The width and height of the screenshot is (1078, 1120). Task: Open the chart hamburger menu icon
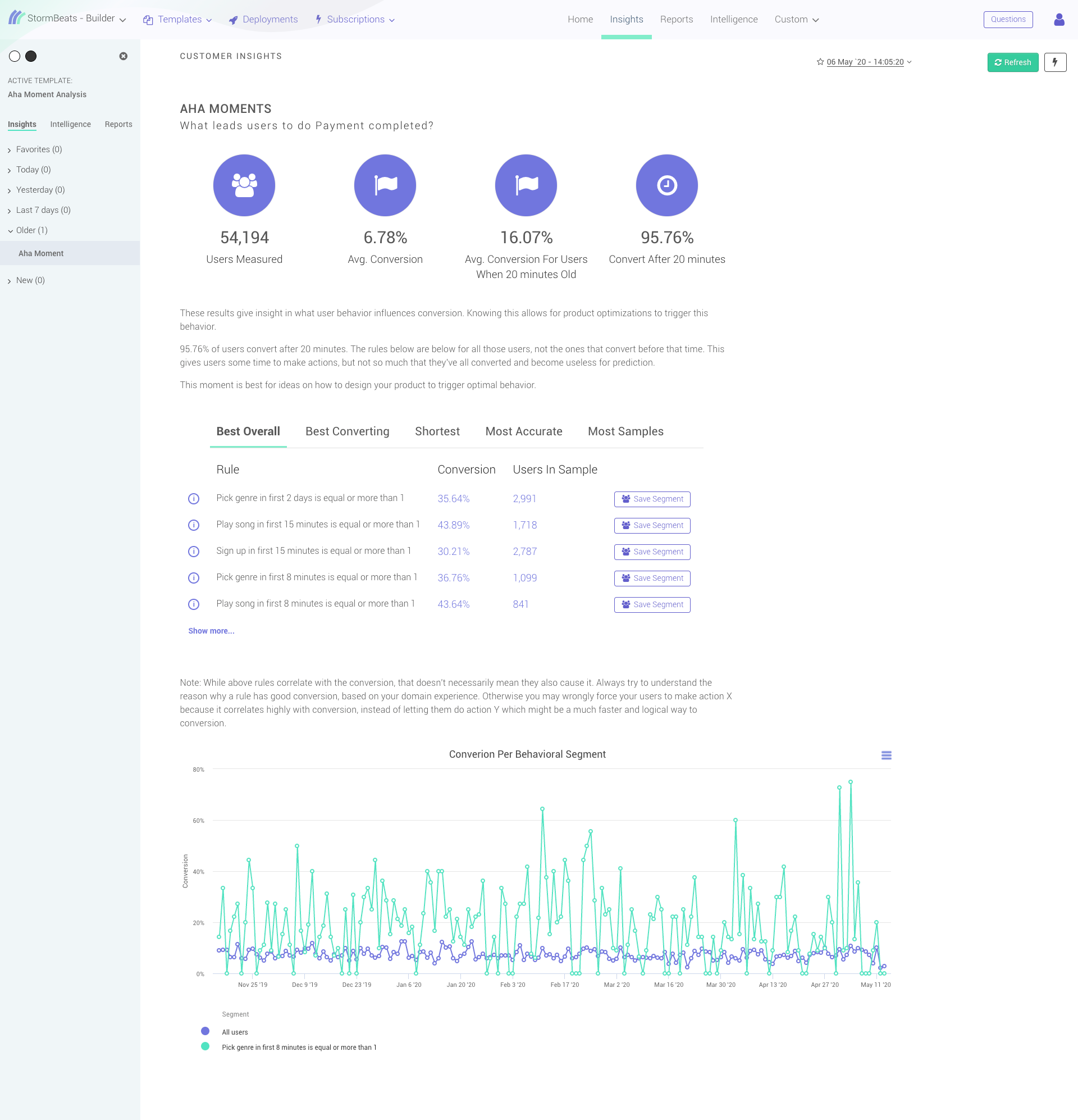coord(885,755)
